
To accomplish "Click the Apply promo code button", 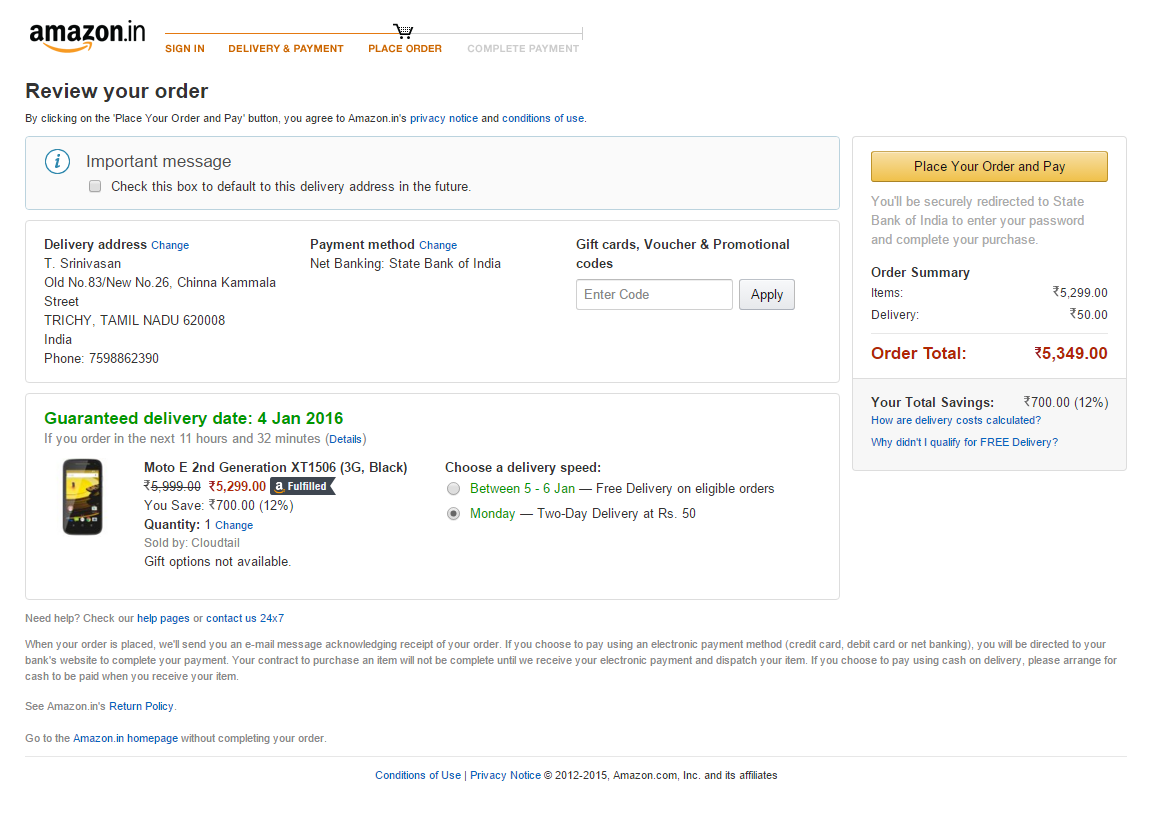I will coord(767,294).
